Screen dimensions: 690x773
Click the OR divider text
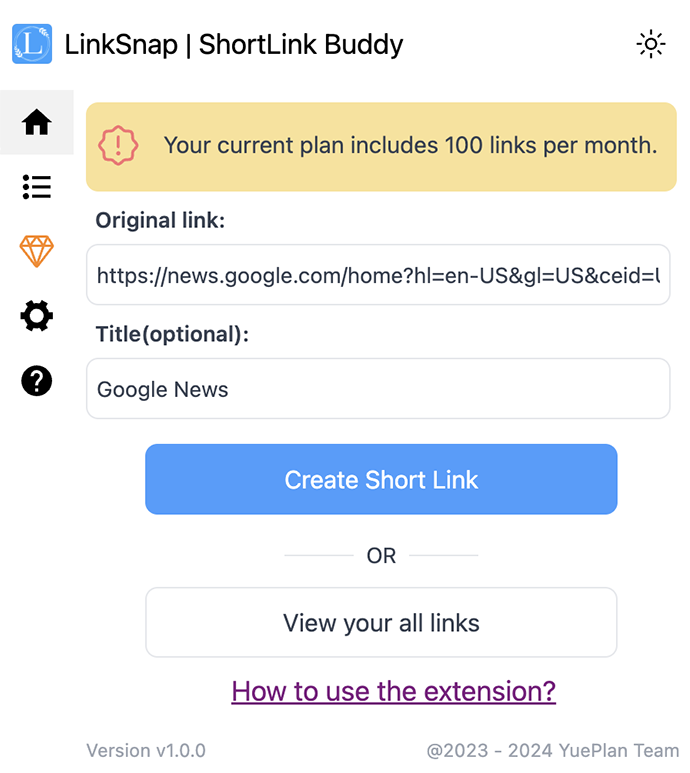point(381,556)
